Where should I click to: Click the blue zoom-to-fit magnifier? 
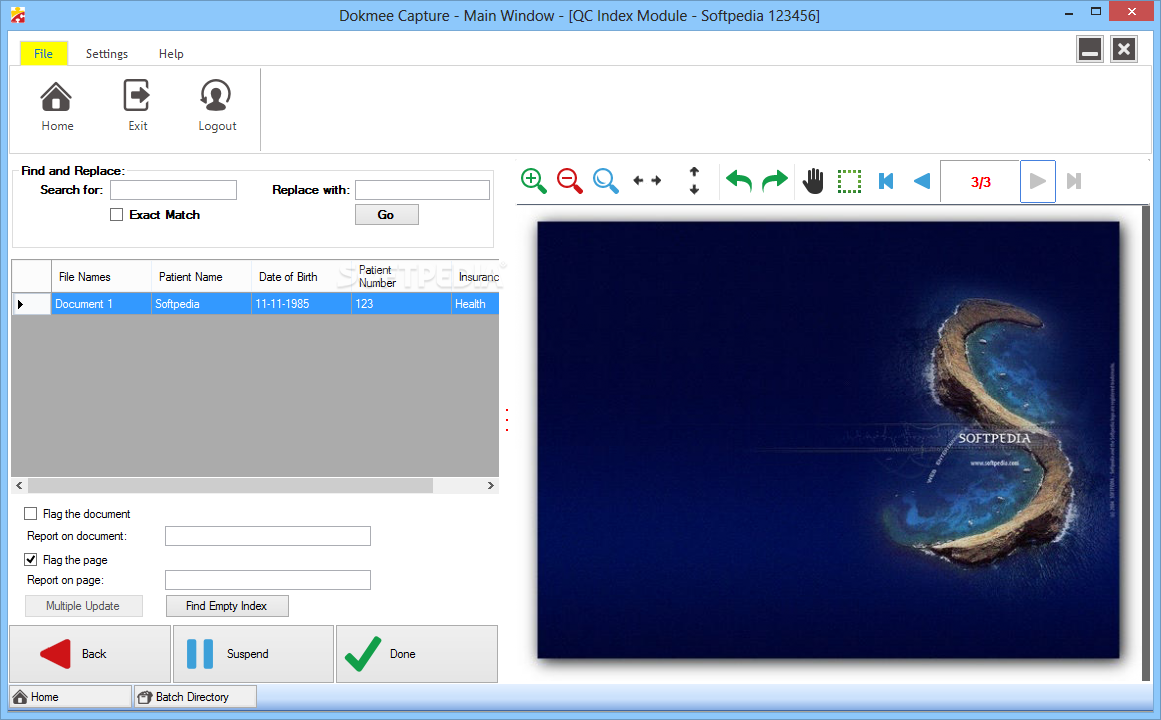[x=606, y=181]
